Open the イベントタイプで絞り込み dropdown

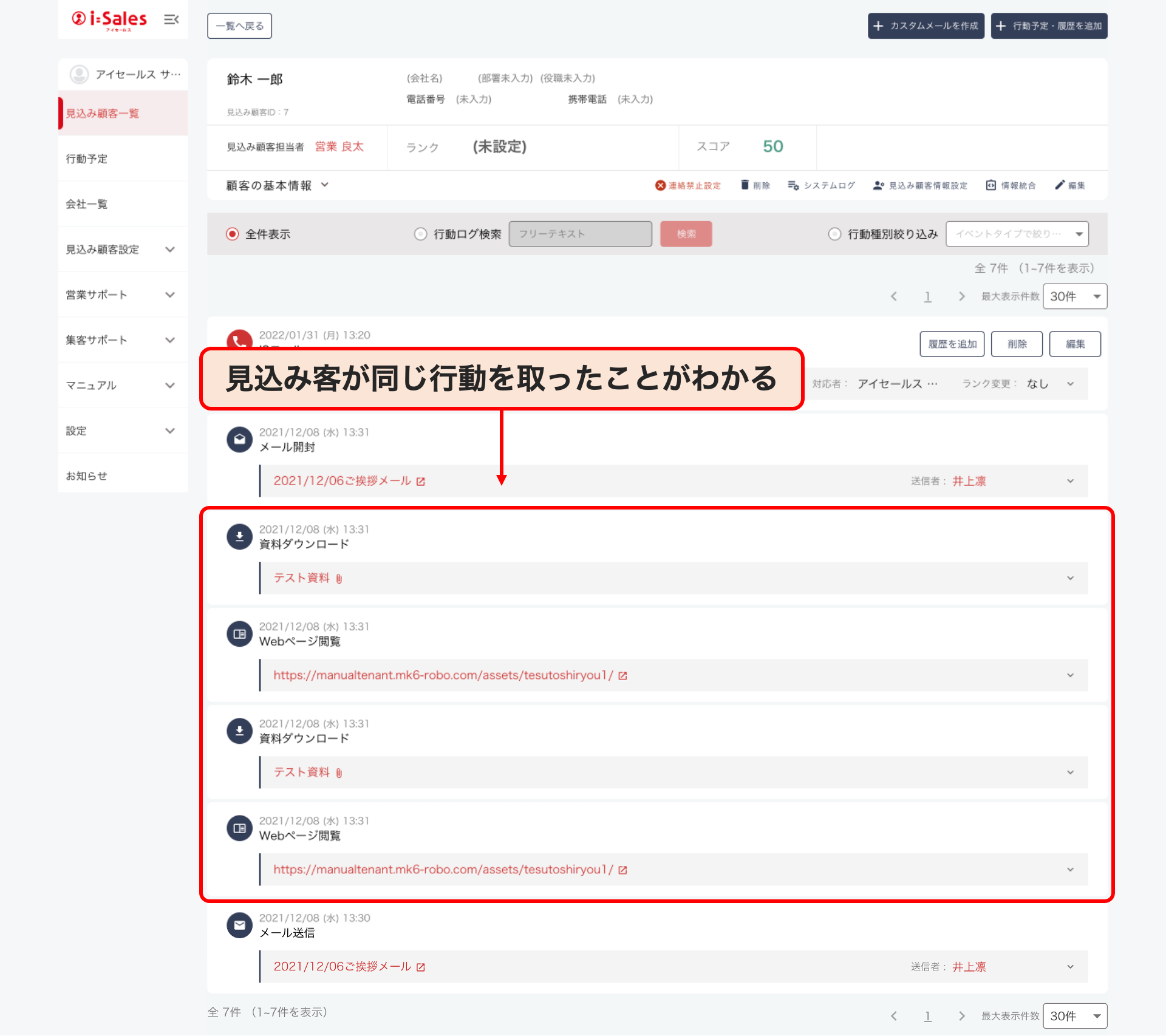point(1017,234)
